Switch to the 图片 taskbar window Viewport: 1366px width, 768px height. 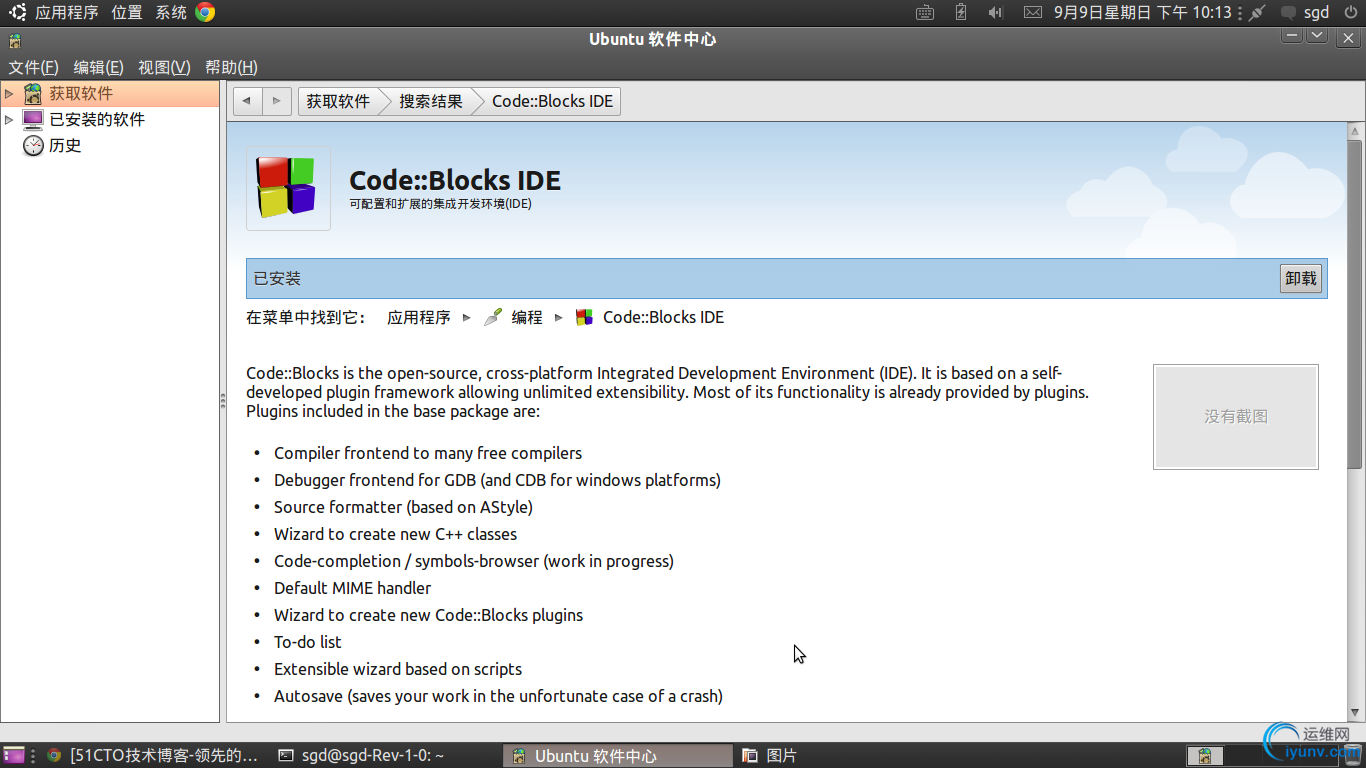point(770,756)
